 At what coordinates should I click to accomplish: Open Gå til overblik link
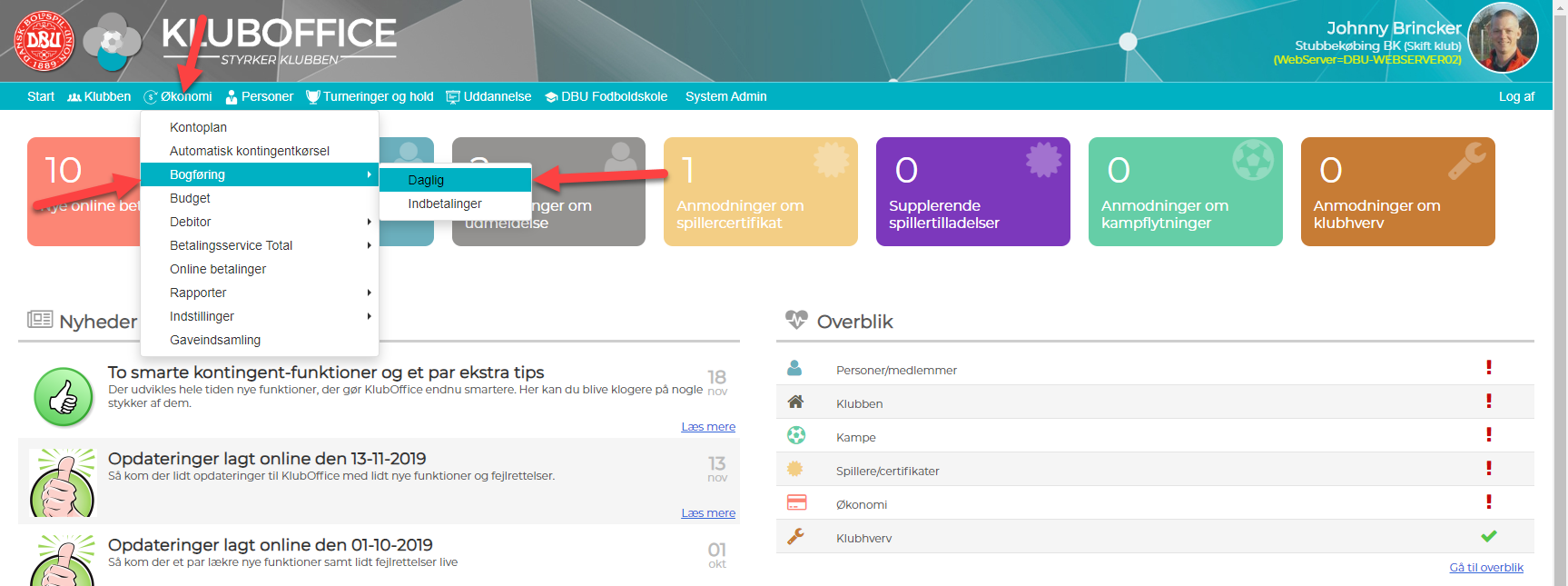(x=1485, y=568)
